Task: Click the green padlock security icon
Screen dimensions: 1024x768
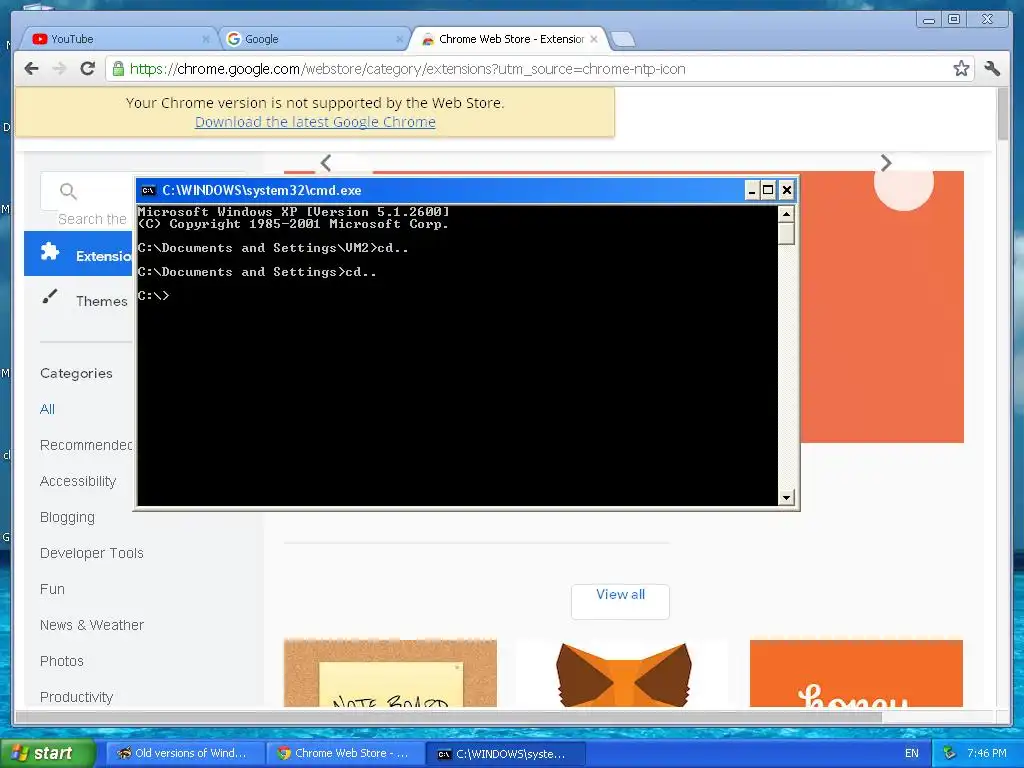Action: (118, 69)
